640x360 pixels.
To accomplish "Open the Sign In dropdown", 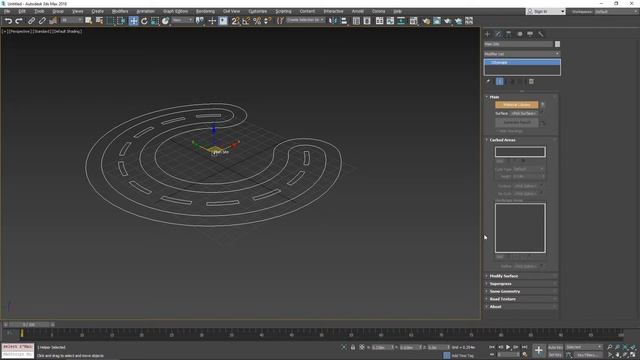I will pos(546,11).
